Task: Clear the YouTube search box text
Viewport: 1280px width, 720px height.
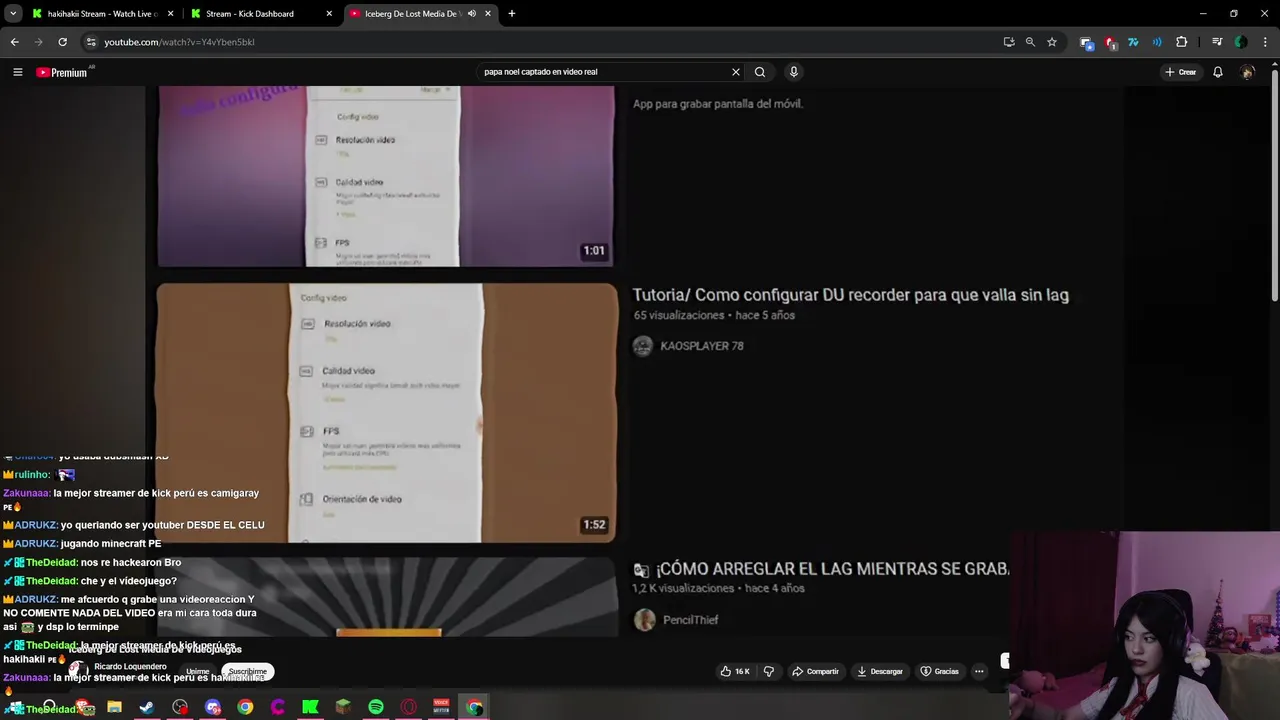Action: coord(736,72)
